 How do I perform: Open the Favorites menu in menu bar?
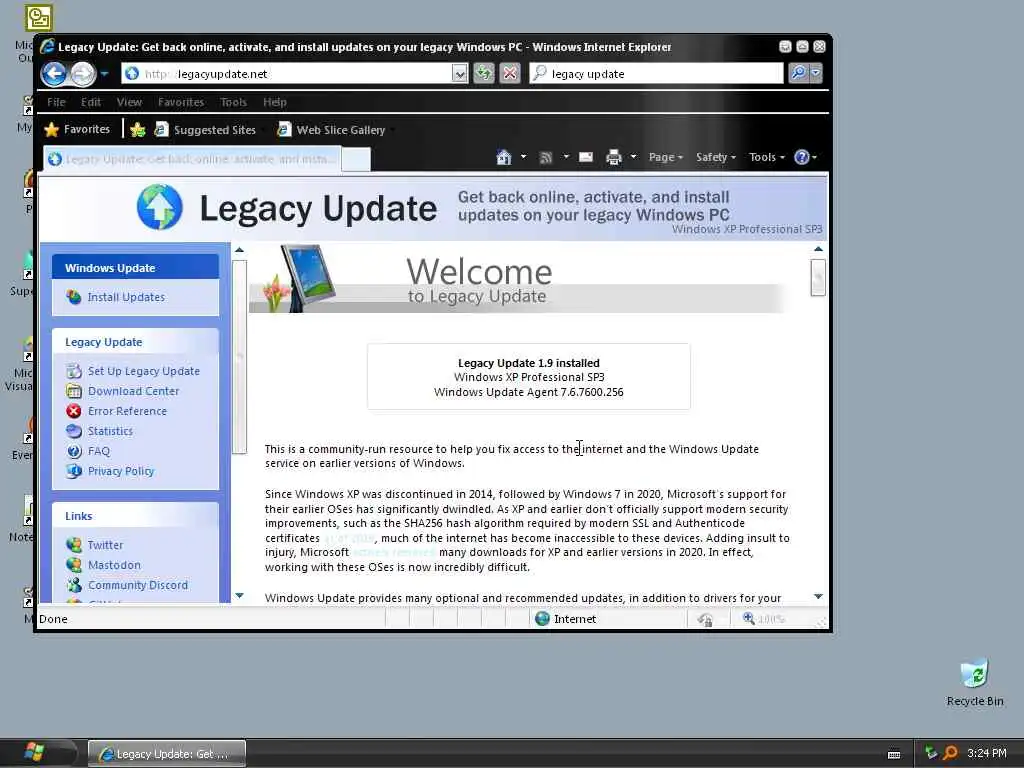click(x=181, y=102)
